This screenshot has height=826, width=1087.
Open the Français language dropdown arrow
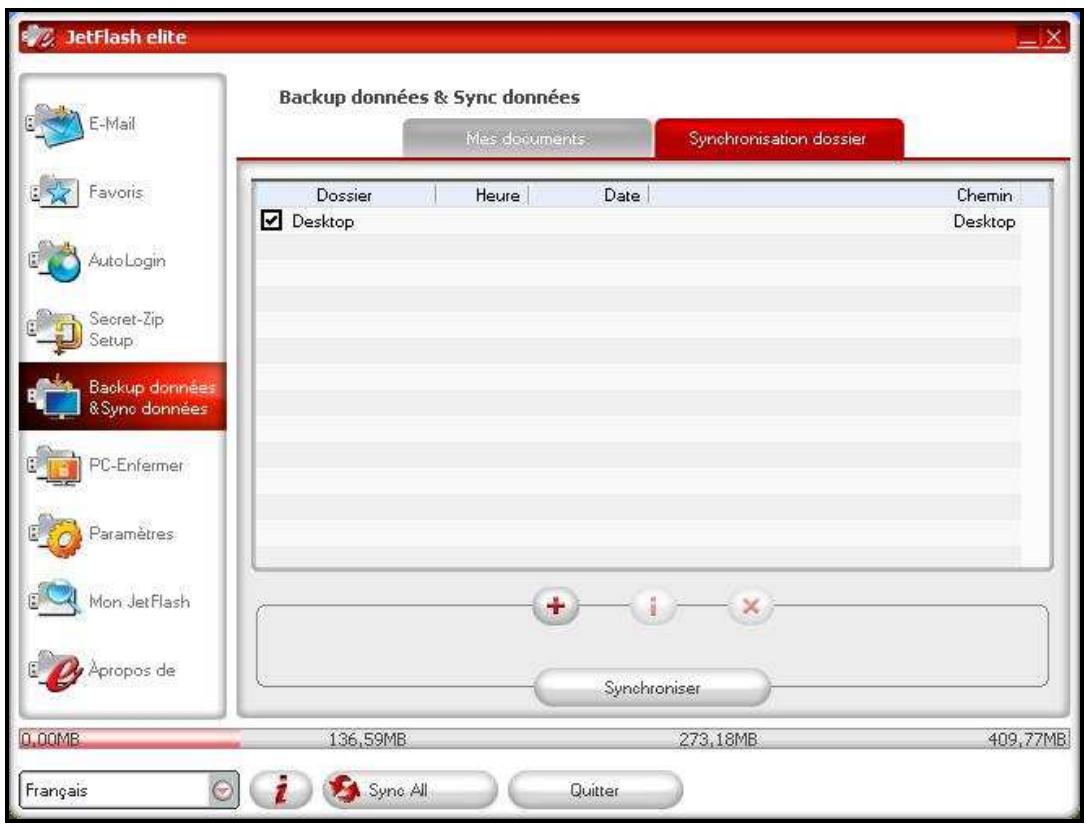click(x=222, y=791)
